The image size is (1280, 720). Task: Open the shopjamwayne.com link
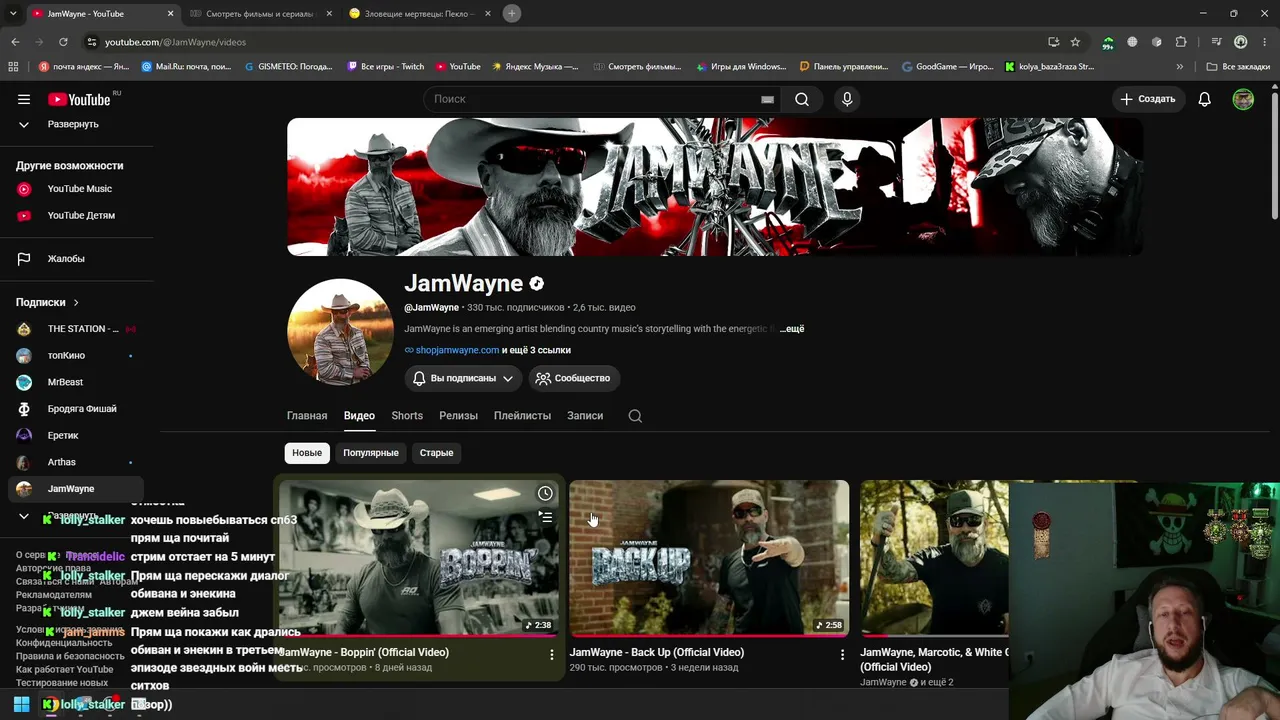pyautogui.click(x=457, y=350)
